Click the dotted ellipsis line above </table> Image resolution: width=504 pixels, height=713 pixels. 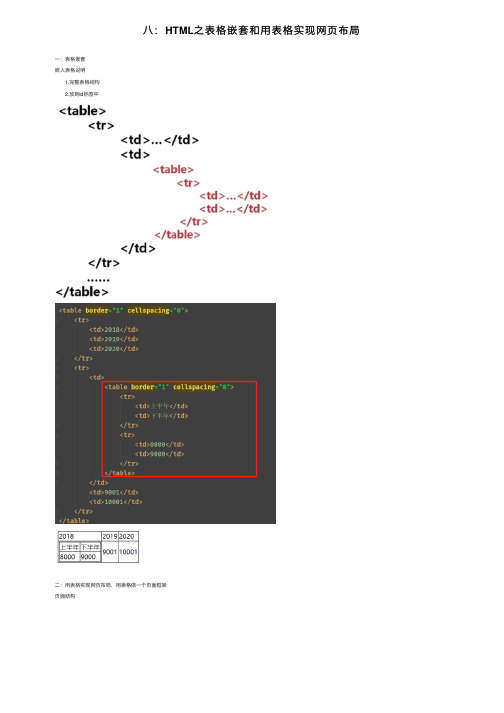pyautogui.click(x=98, y=280)
